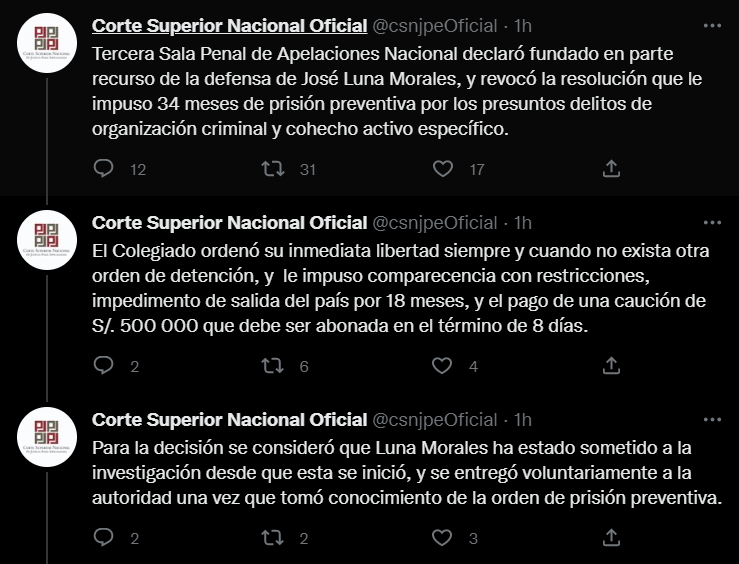Retweet the tweet with 6 retweets
Screen dimensions: 739x564
click(273, 366)
